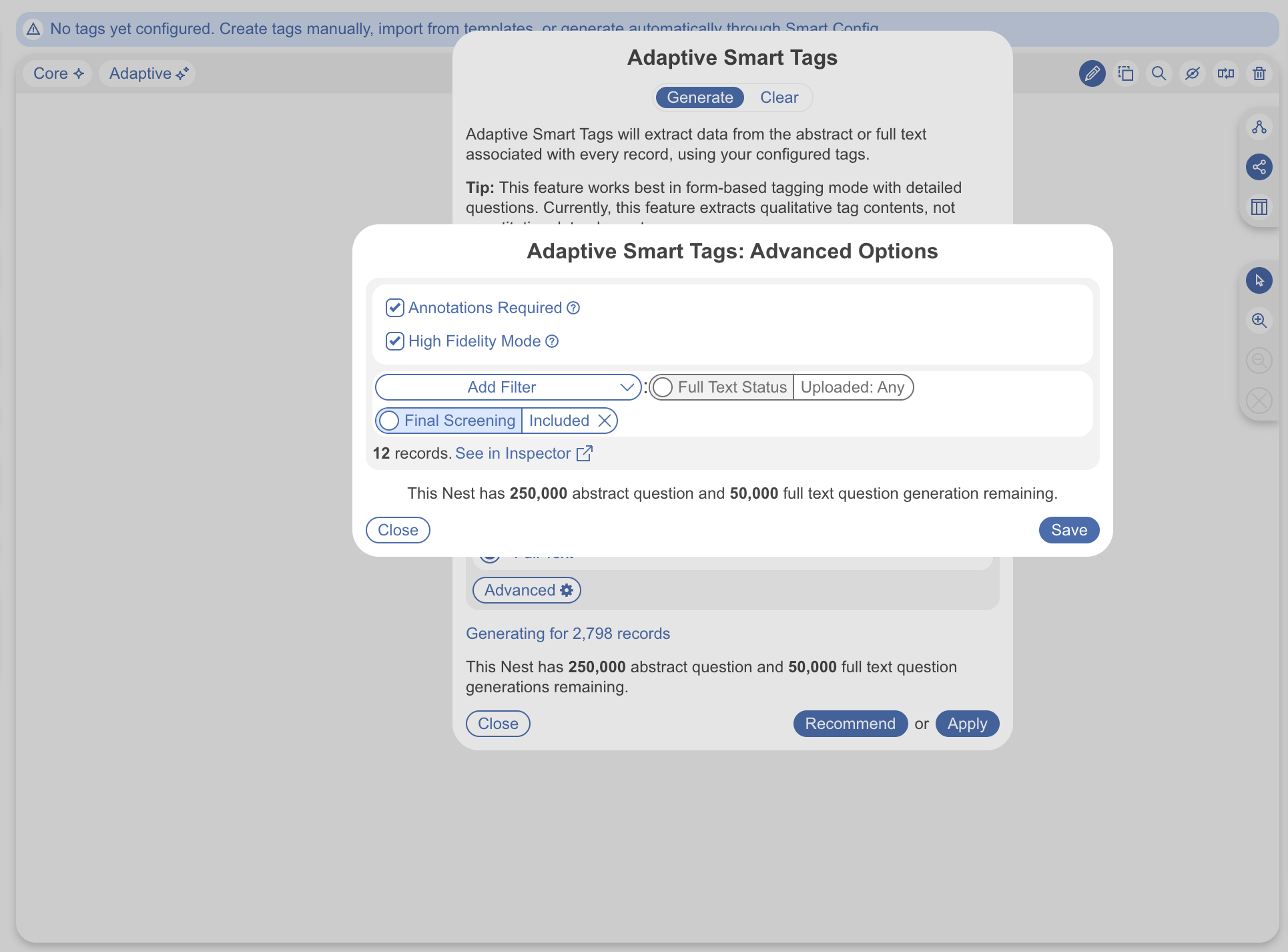Open the hierarchy tree view icon

pyautogui.click(x=1259, y=127)
